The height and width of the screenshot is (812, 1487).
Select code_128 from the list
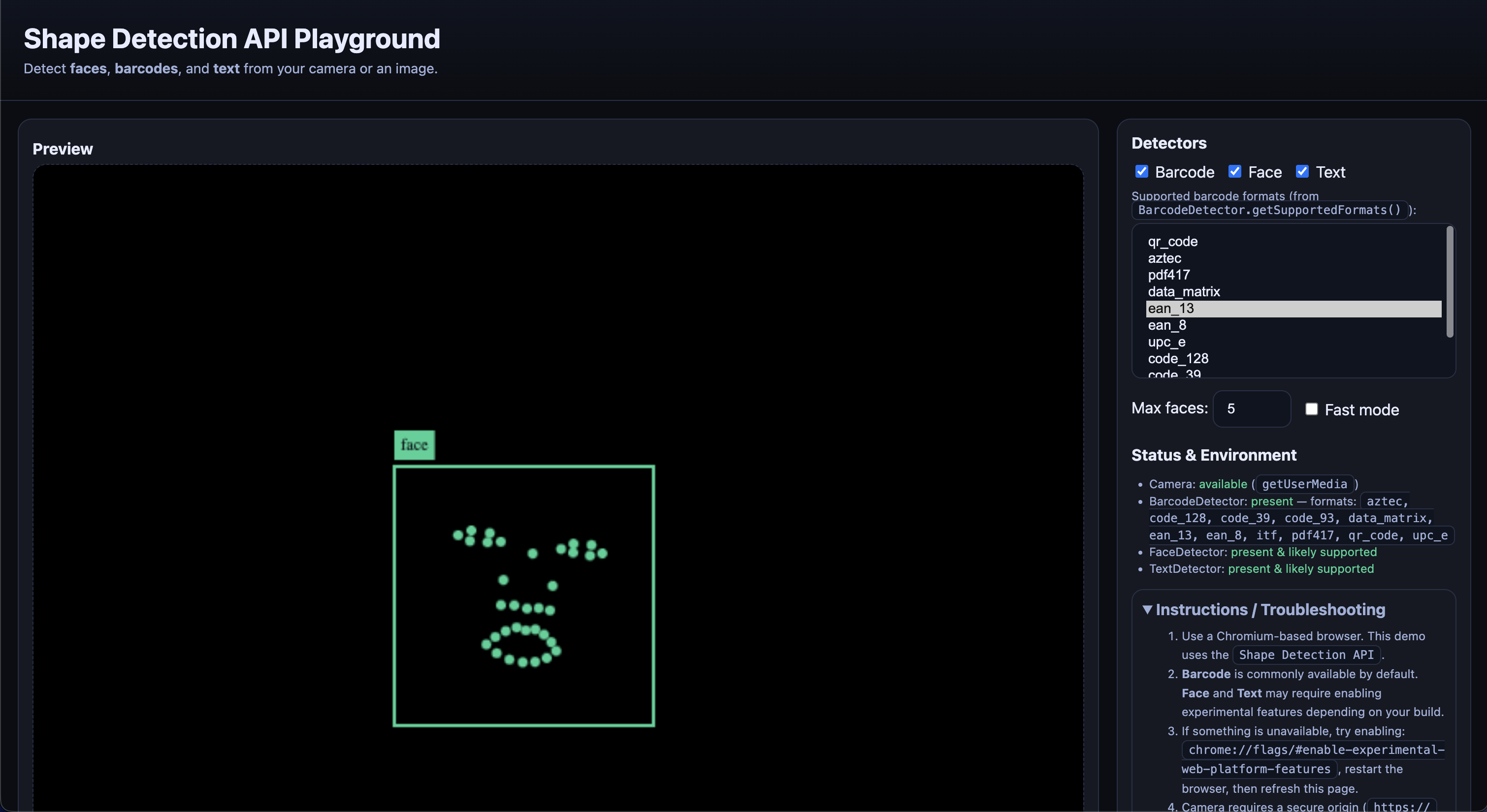point(1178,358)
